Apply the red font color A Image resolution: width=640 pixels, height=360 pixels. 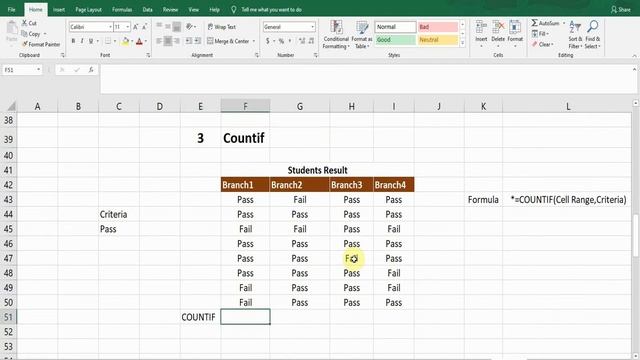click(140, 41)
